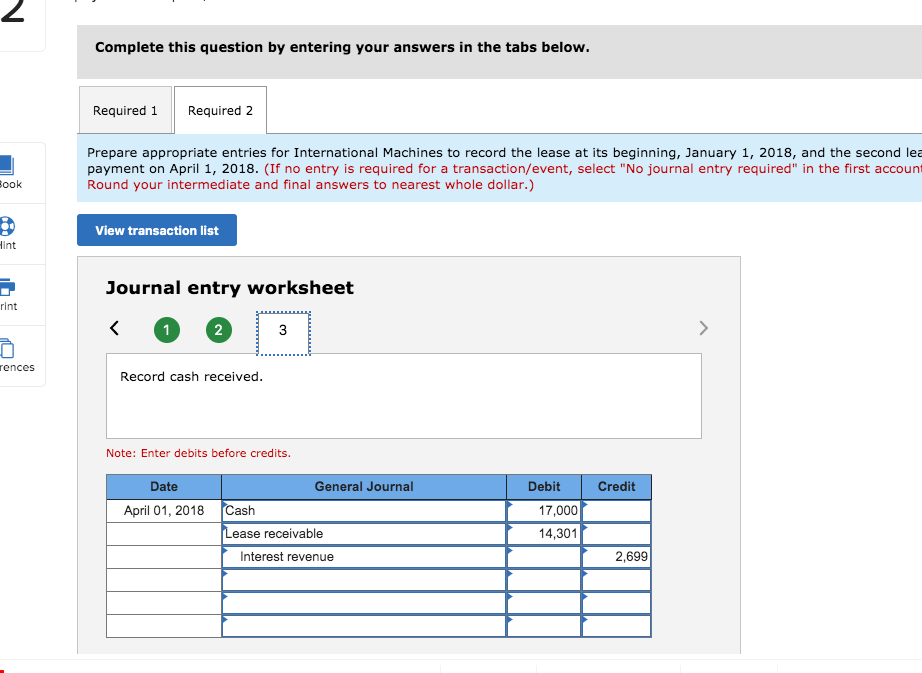Select the April 01, 2018 date cell
The width and height of the screenshot is (922, 673).
163,510
